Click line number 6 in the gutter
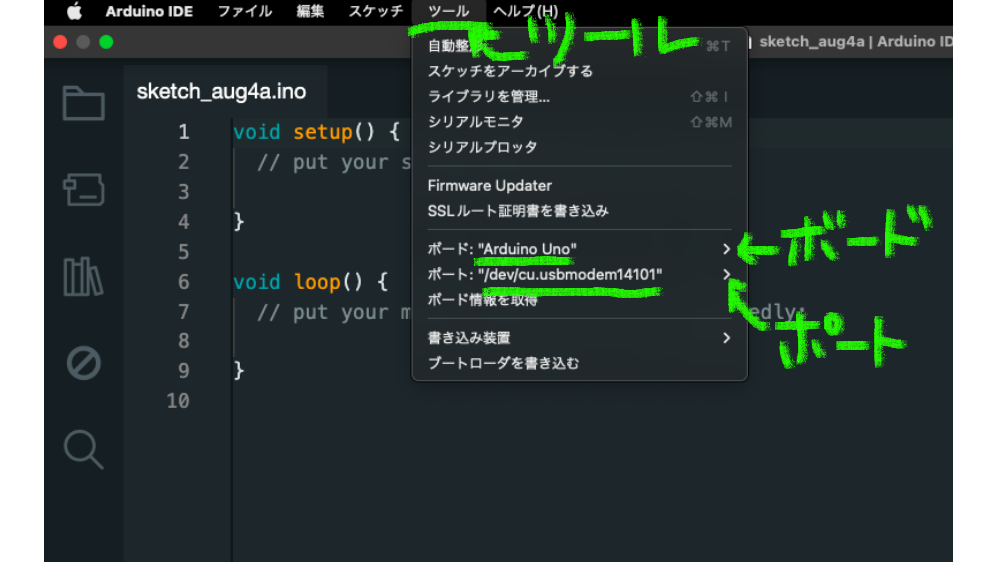The height and width of the screenshot is (562, 1000). point(184,282)
